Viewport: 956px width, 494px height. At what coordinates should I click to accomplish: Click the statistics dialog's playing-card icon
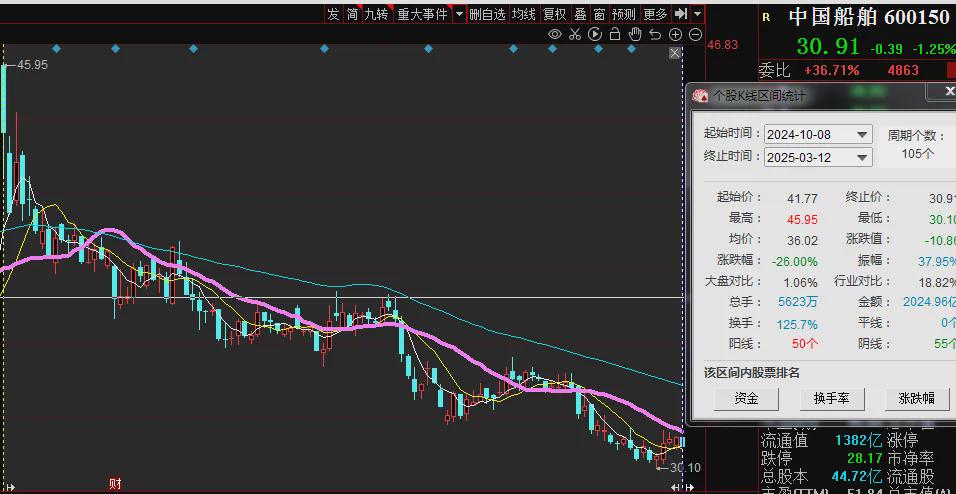[x=701, y=96]
